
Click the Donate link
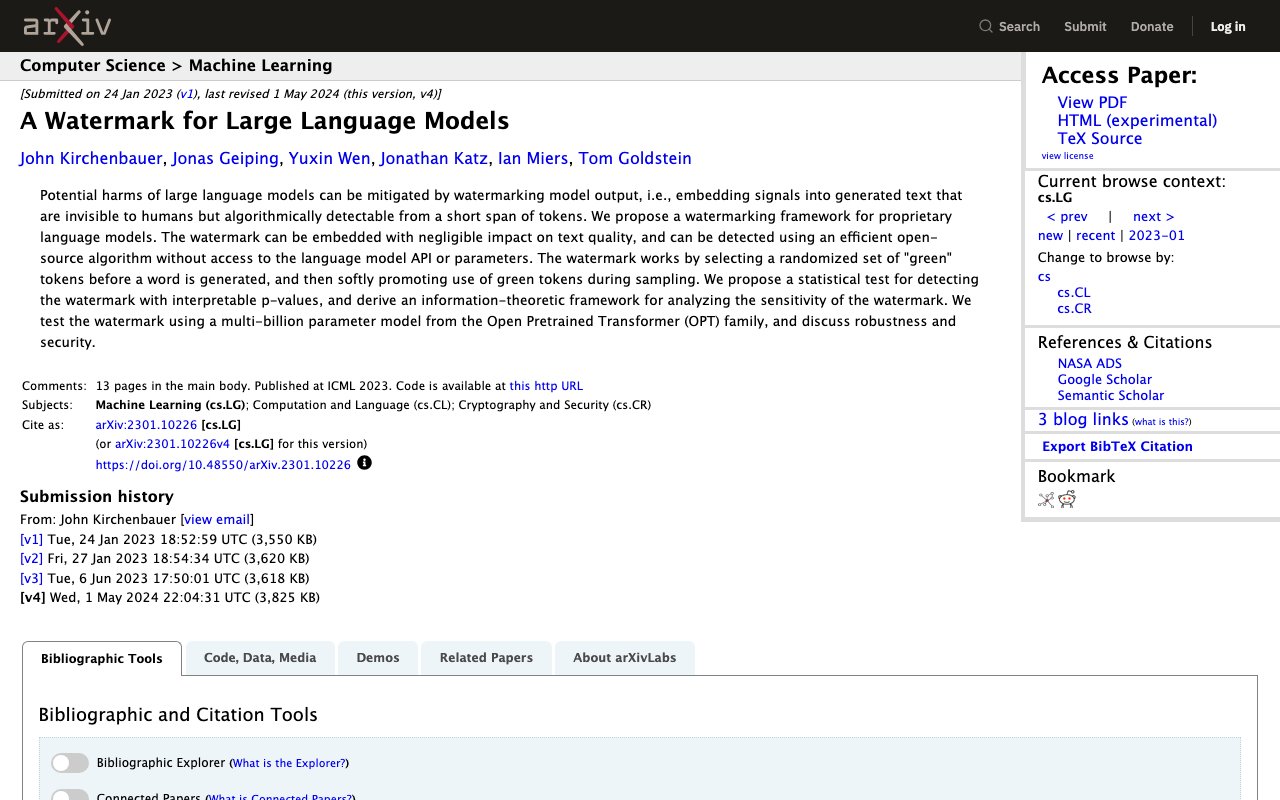[x=1152, y=27]
